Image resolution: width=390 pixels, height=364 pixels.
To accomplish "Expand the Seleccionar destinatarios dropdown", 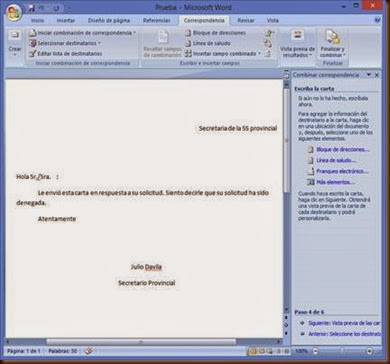I will click(x=99, y=43).
